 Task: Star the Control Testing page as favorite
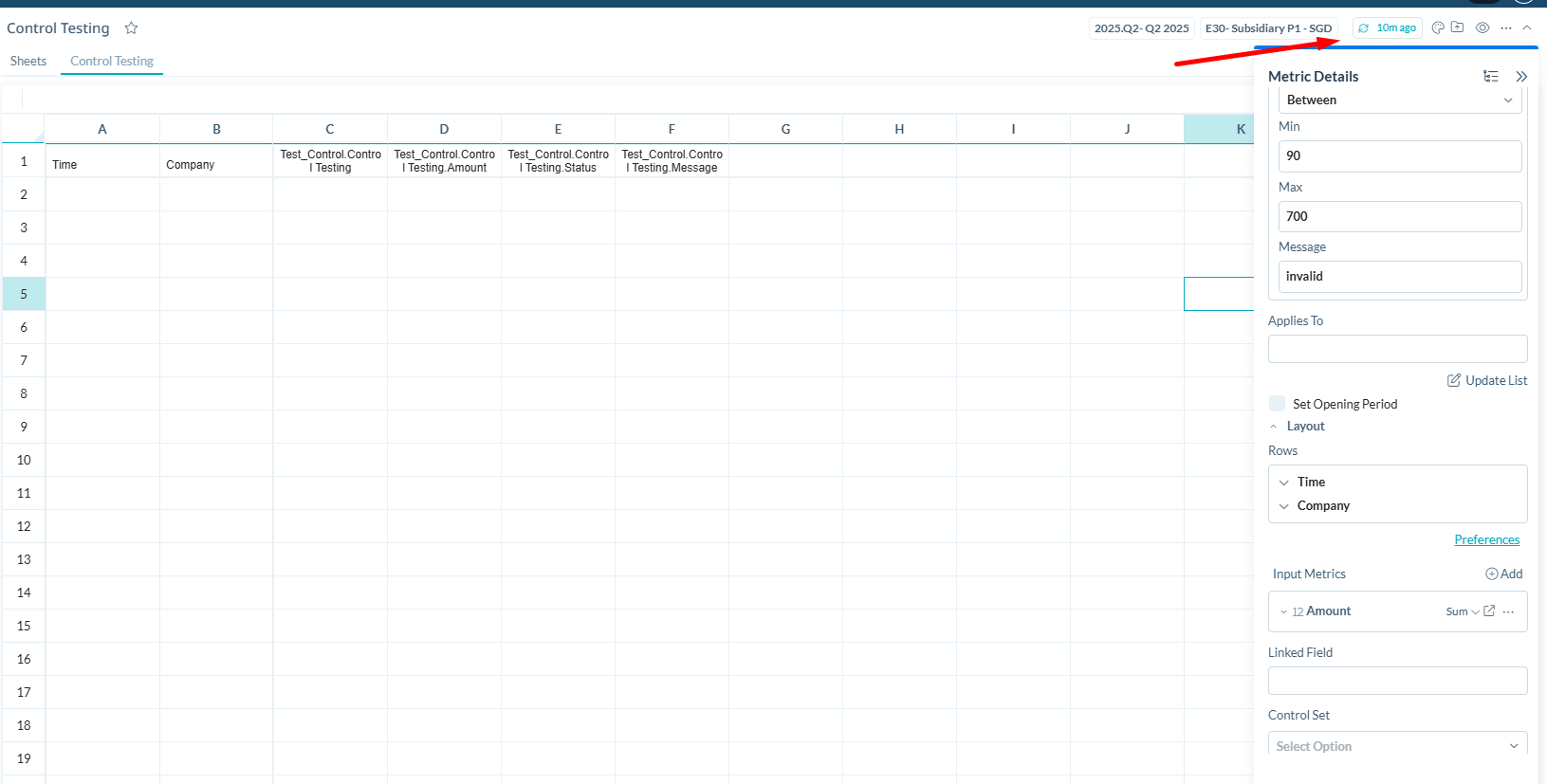[x=131, y=28]
